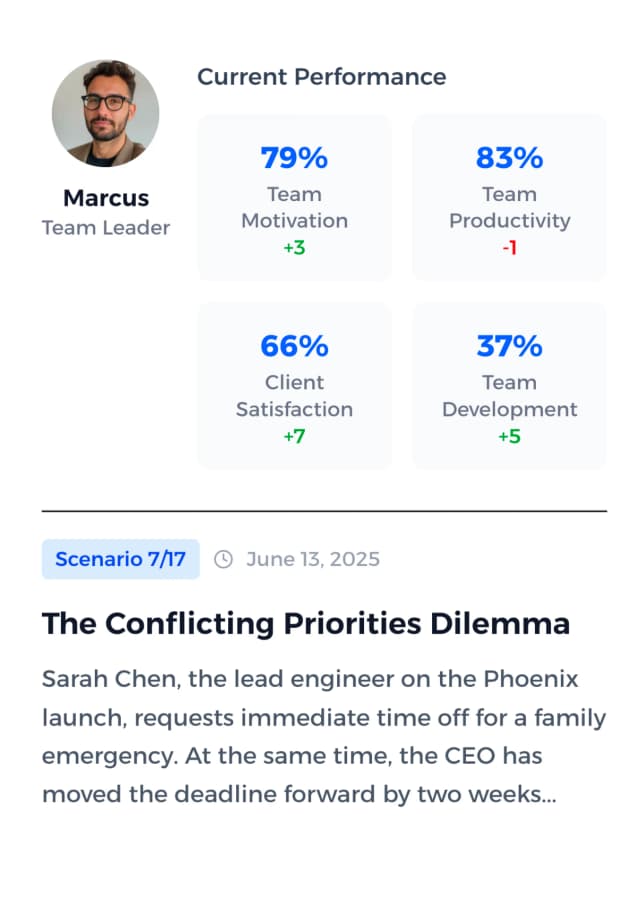Select the scenario title text
The height and width of the screenshot is (907, 640).
306,623
